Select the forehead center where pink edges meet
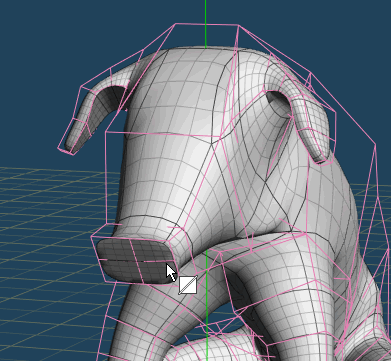391x361 pixels. [213, 143]
